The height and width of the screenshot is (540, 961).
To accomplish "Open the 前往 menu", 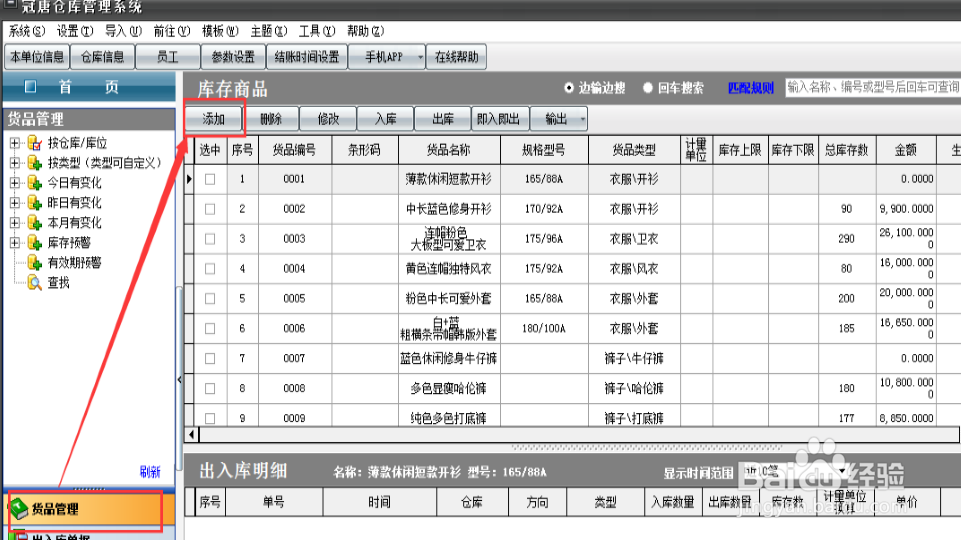I will (x=172, y=31).
